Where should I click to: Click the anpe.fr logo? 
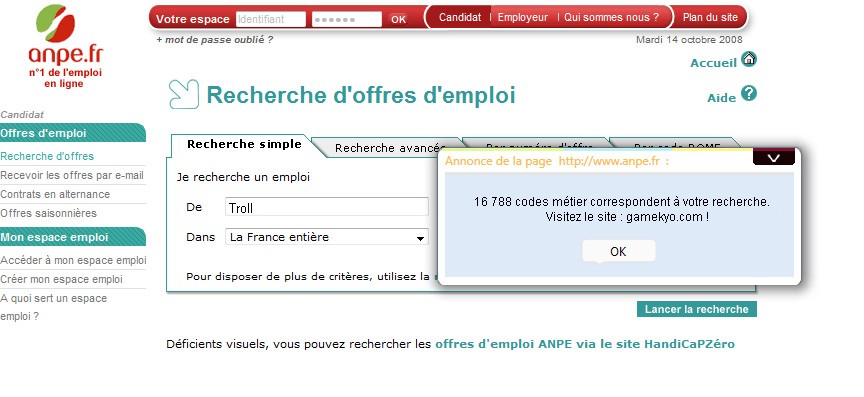[65, 46]
